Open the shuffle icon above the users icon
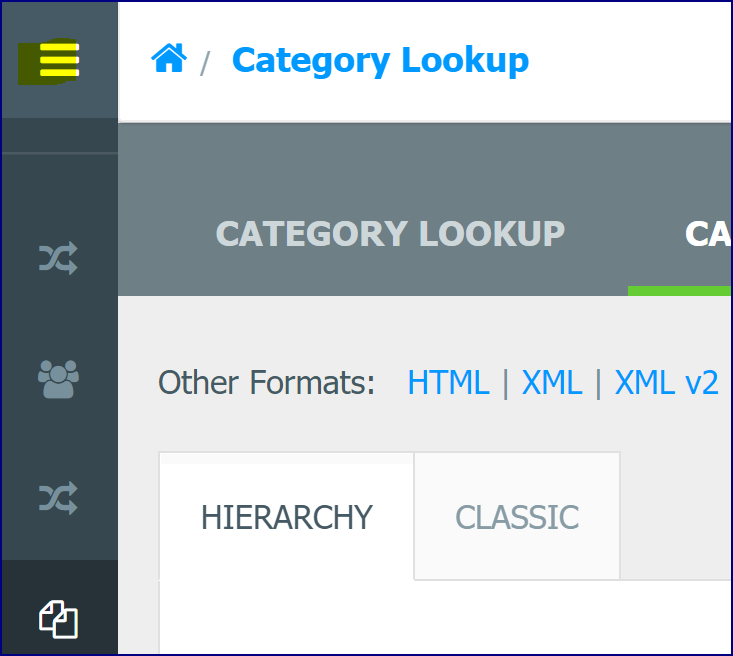This screenshot has width=733, height=656. coord(58,258)
